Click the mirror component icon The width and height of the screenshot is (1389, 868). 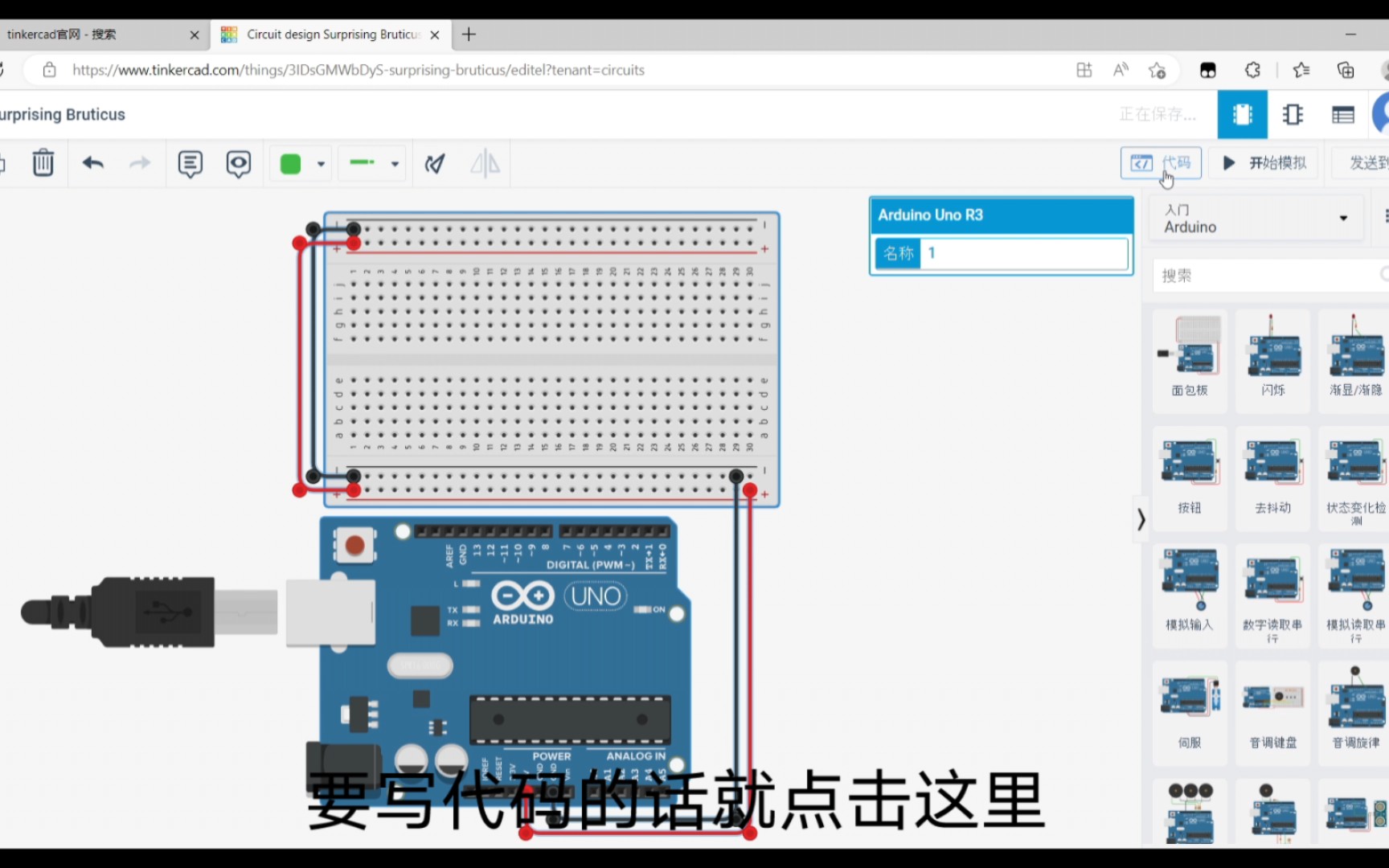485,164
